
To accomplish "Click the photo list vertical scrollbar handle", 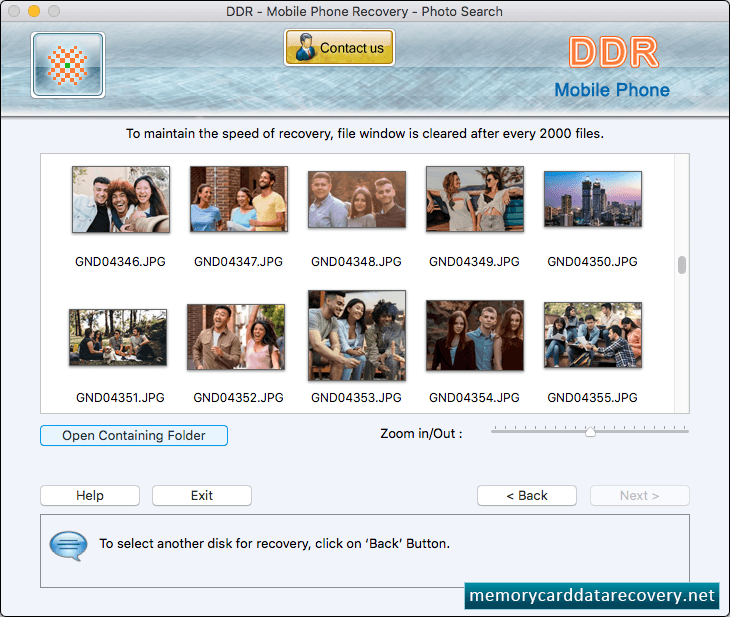I will pos(682,265).
